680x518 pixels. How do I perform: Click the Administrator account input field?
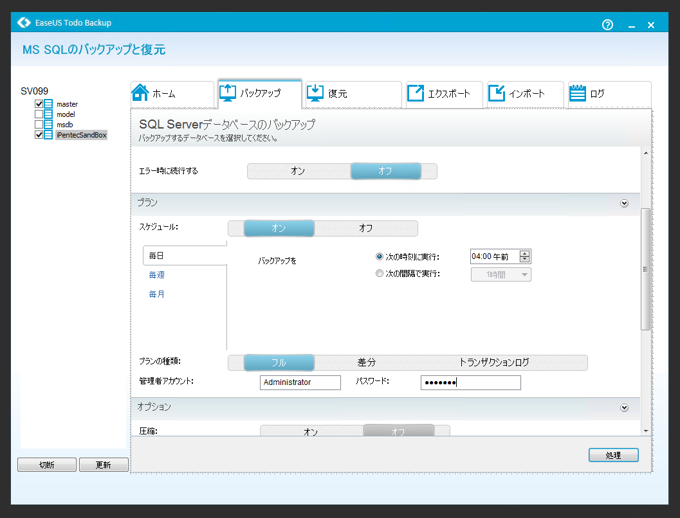[x=300, y=382]
